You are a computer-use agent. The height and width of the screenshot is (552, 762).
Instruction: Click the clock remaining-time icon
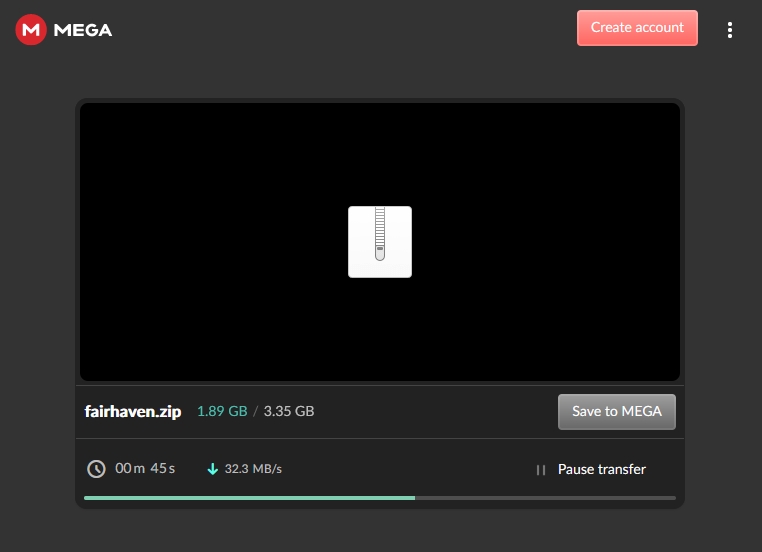pyautogui.click(x=96, y=469)
